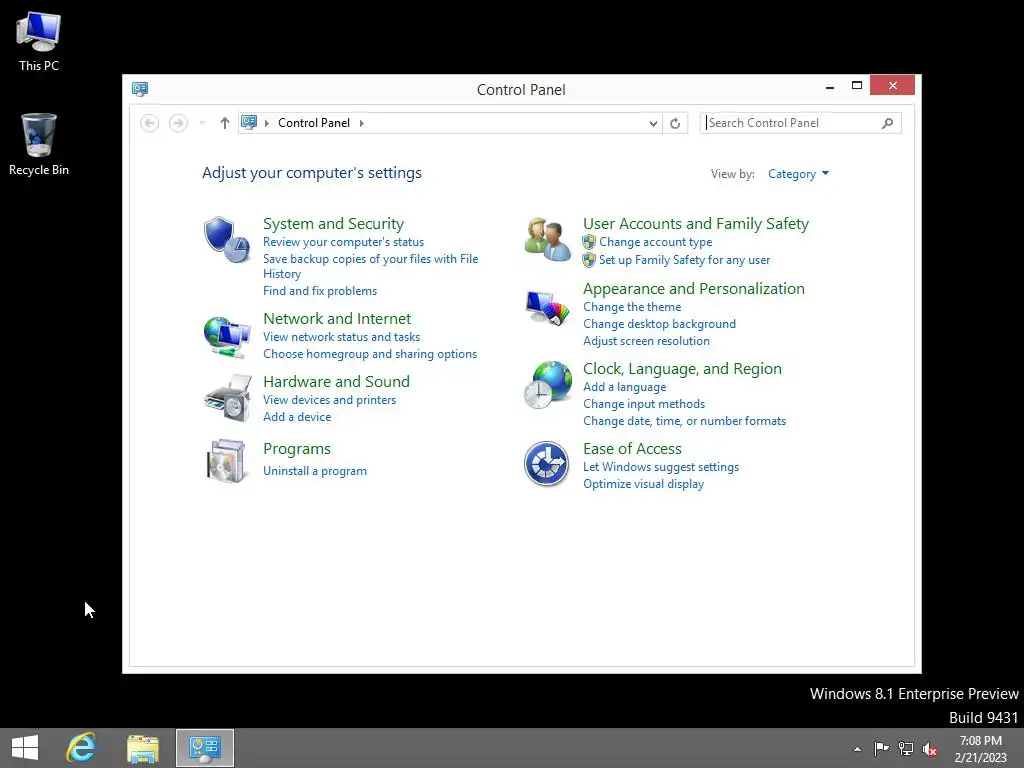The width and height of the screenshot is (1024, 768).
Task: Click the muted volume tray icon
Action: [x=930, y=749]
